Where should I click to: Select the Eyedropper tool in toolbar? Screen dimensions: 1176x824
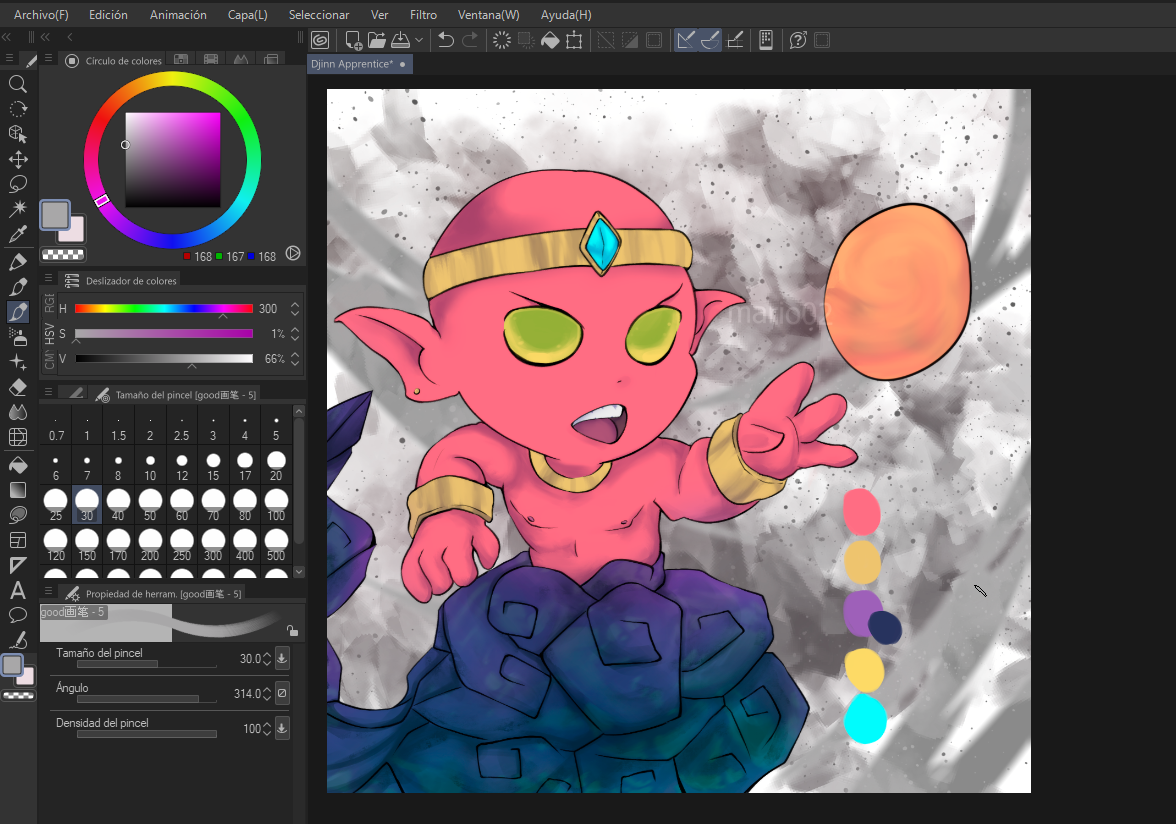pyautogui.click(x=17, y=235)
